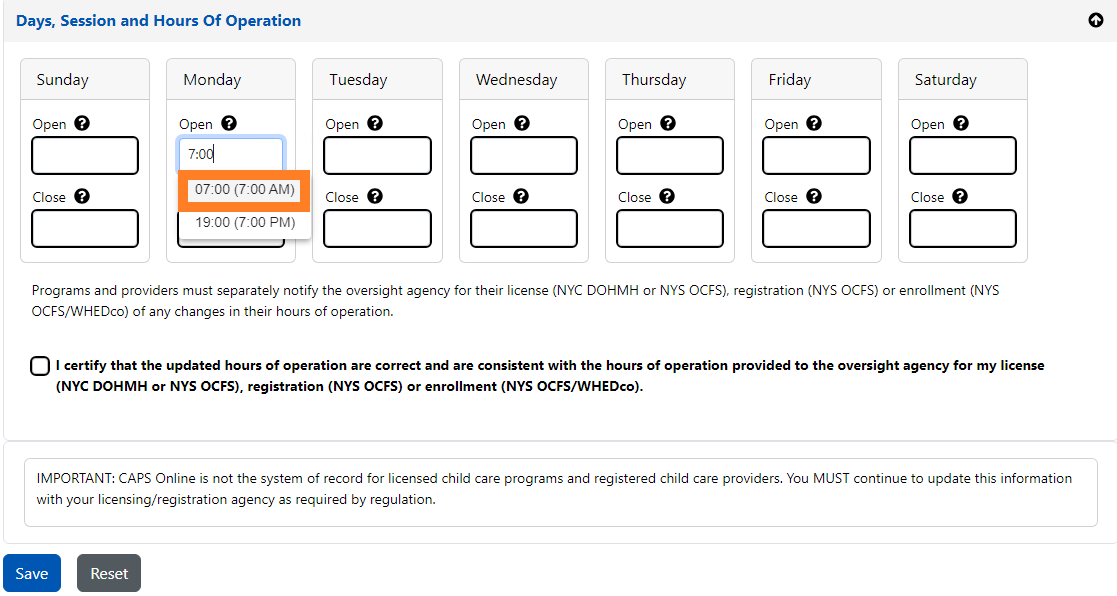Viewport: 1117px width, 596px height.
Task: Click the Tuesday Close time field
Action: (x=377, y=229)
